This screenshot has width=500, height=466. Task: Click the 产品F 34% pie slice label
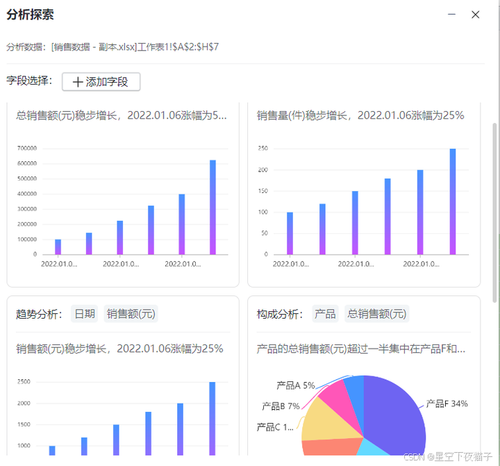tap(447, 404)
